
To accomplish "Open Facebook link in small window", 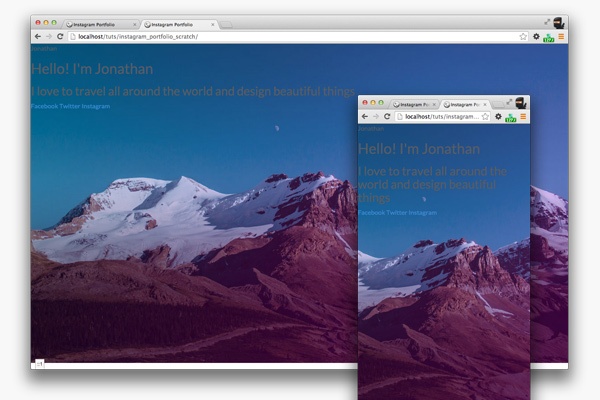I will click(x=372, y=212).
